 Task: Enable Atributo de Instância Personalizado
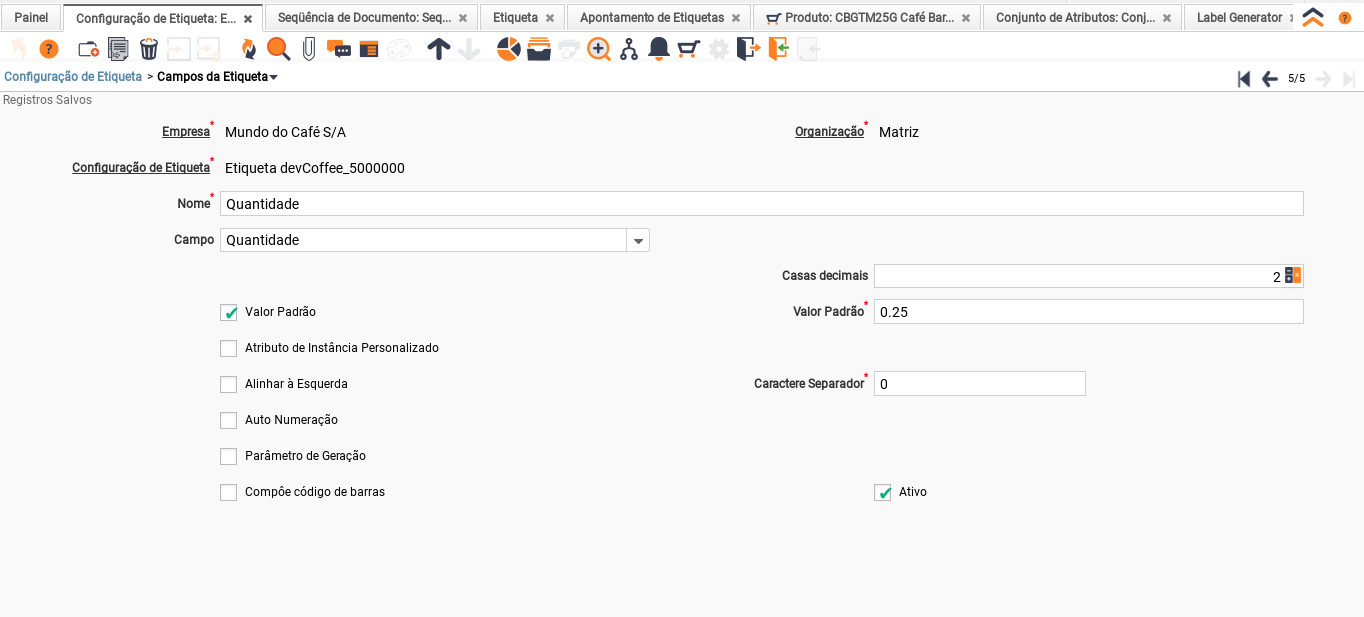(x=229, y=348)
